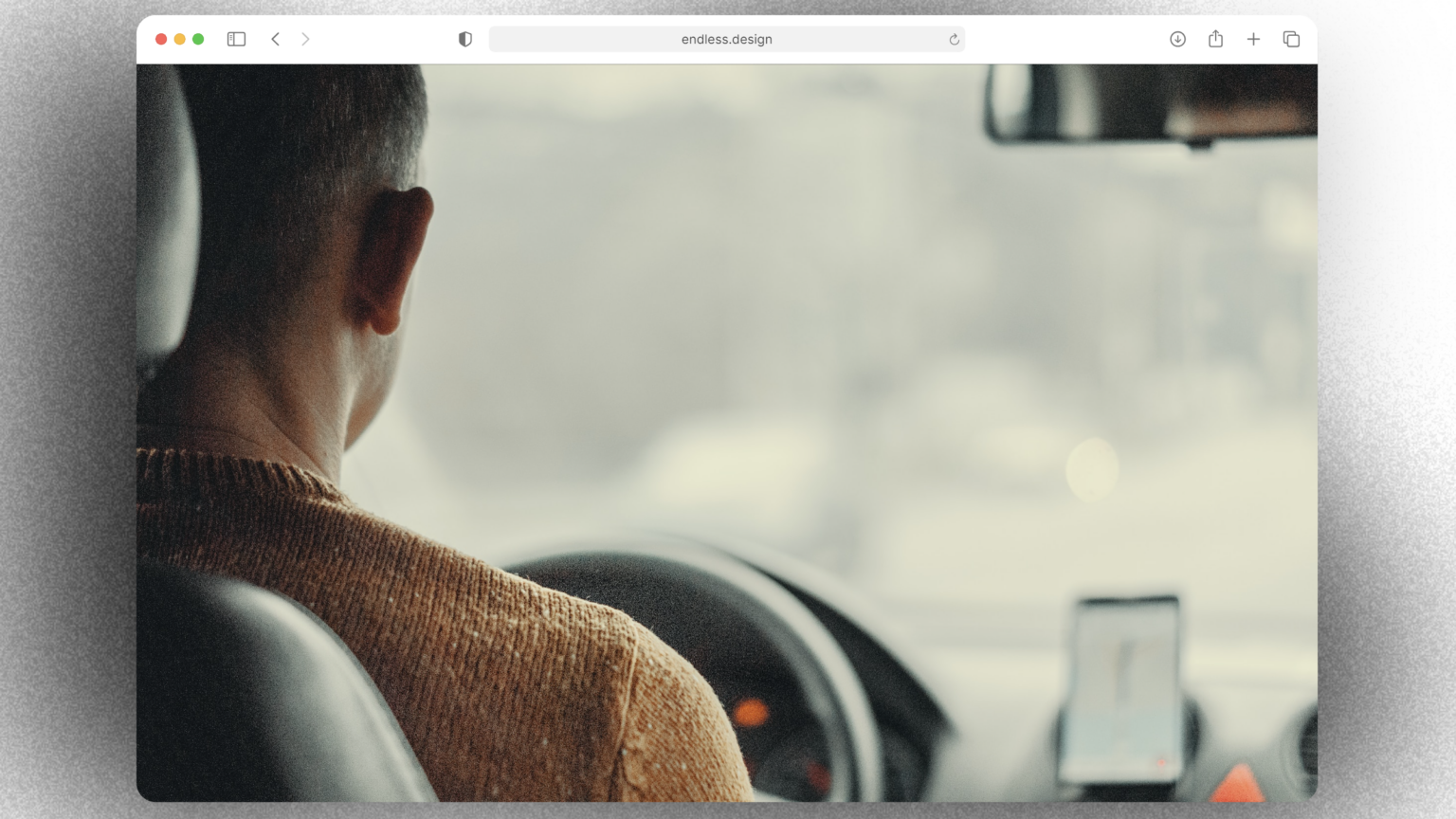The height and width of the screenshot is (819, 1456).
Task: Click the endless.design address bar
Action: [x=726, y=39]
